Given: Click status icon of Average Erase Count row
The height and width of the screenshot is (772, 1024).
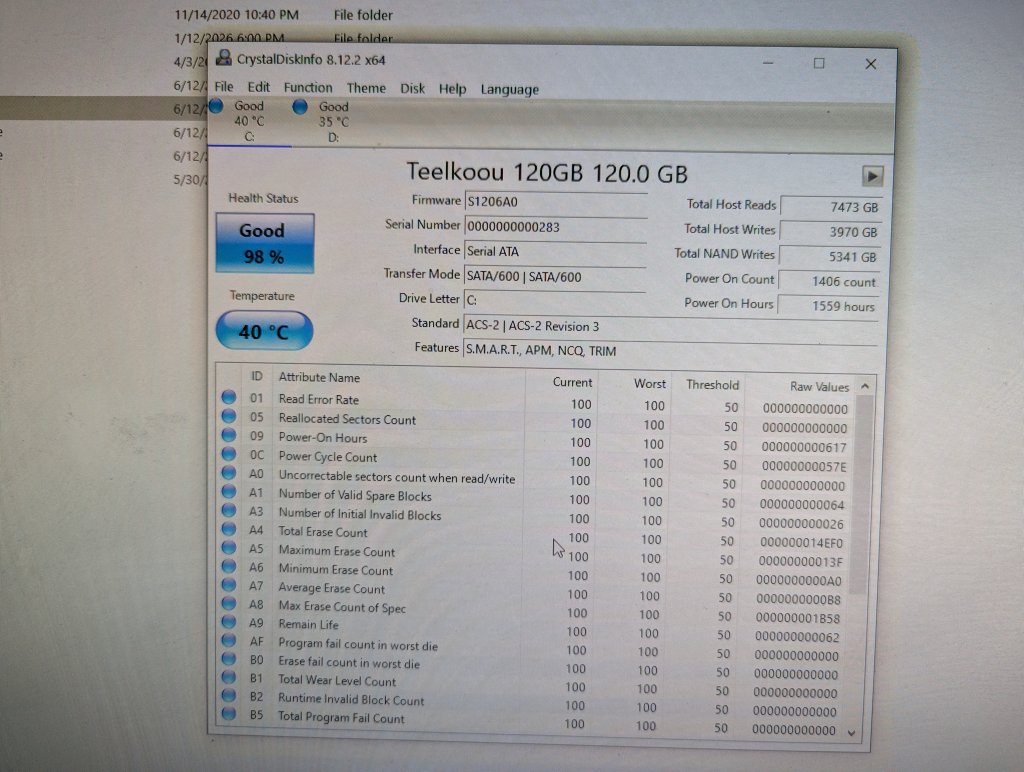Looking at the screenshot, I should pos(229,585).
